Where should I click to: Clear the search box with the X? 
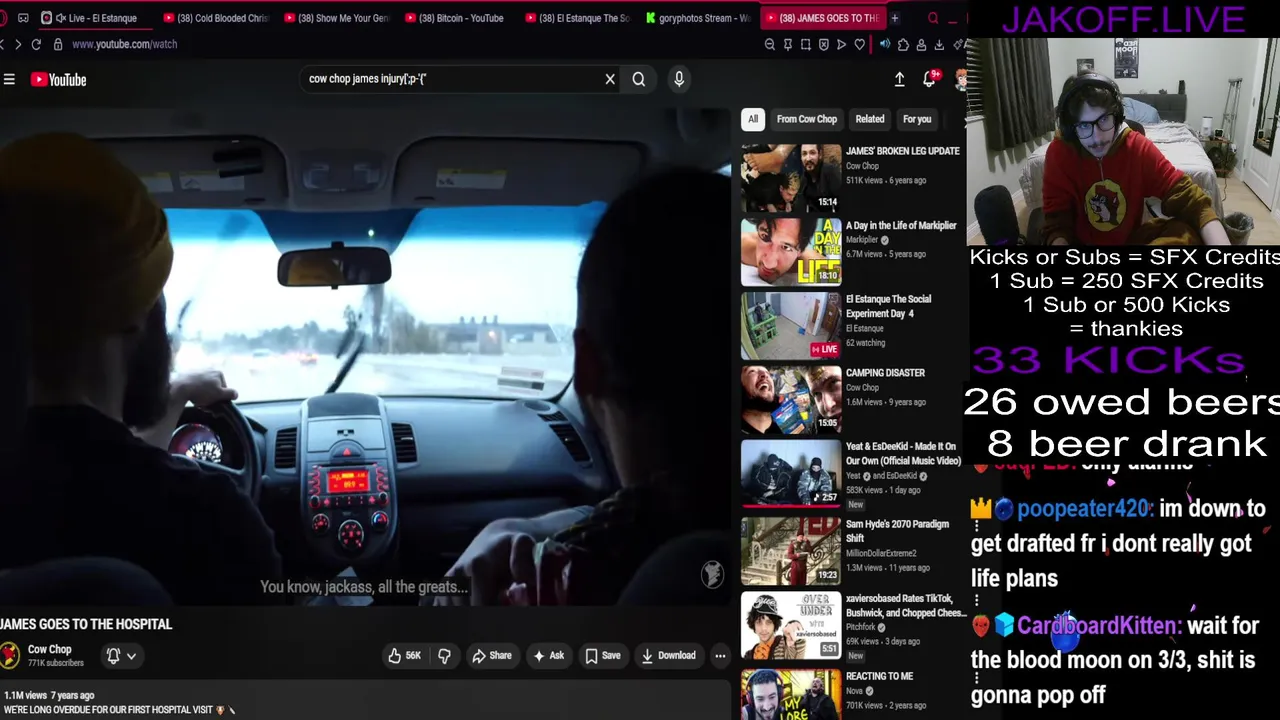pos(610,79)
